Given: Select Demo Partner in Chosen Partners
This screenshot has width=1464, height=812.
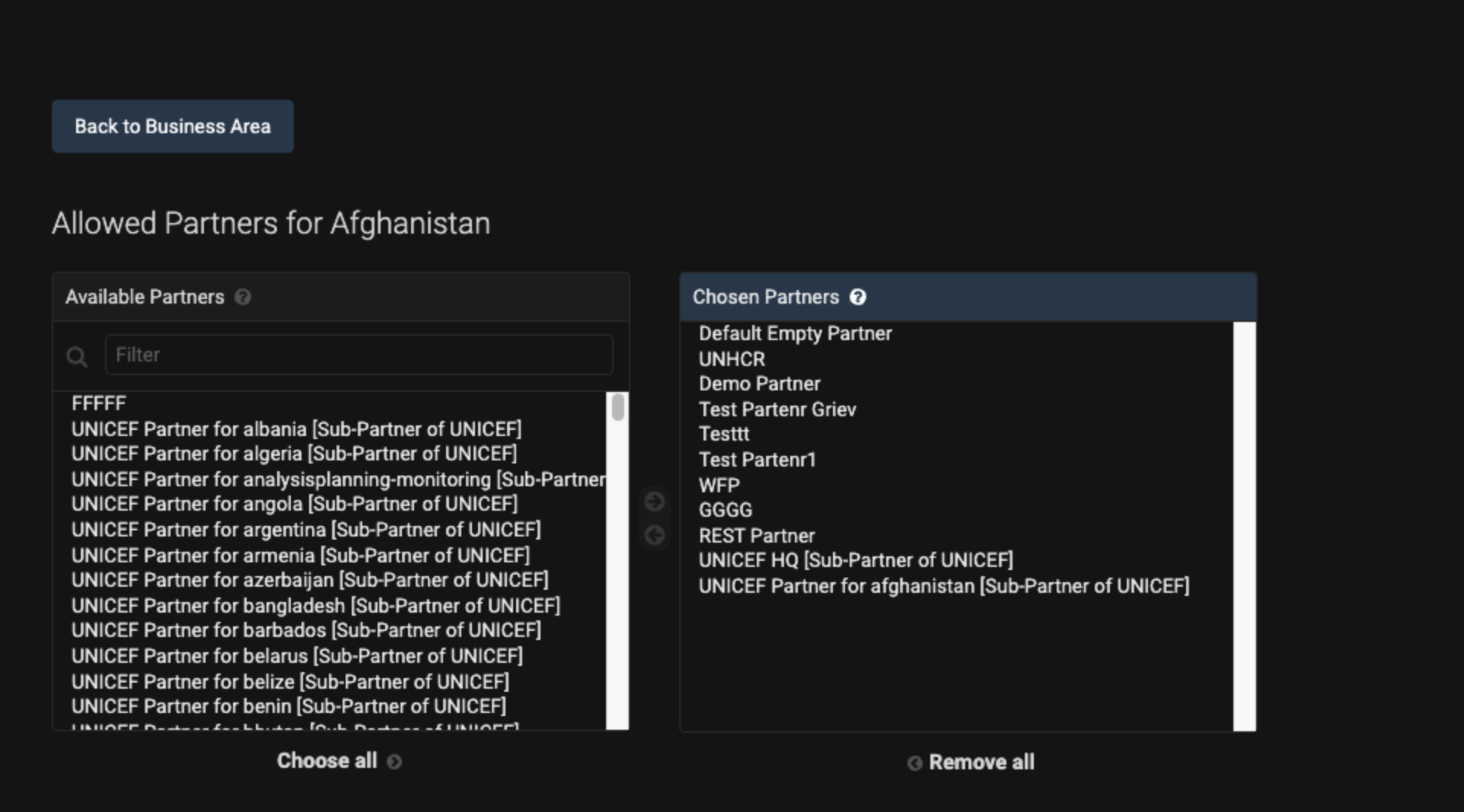Looking at the screenshot, I should coord(759,384).
